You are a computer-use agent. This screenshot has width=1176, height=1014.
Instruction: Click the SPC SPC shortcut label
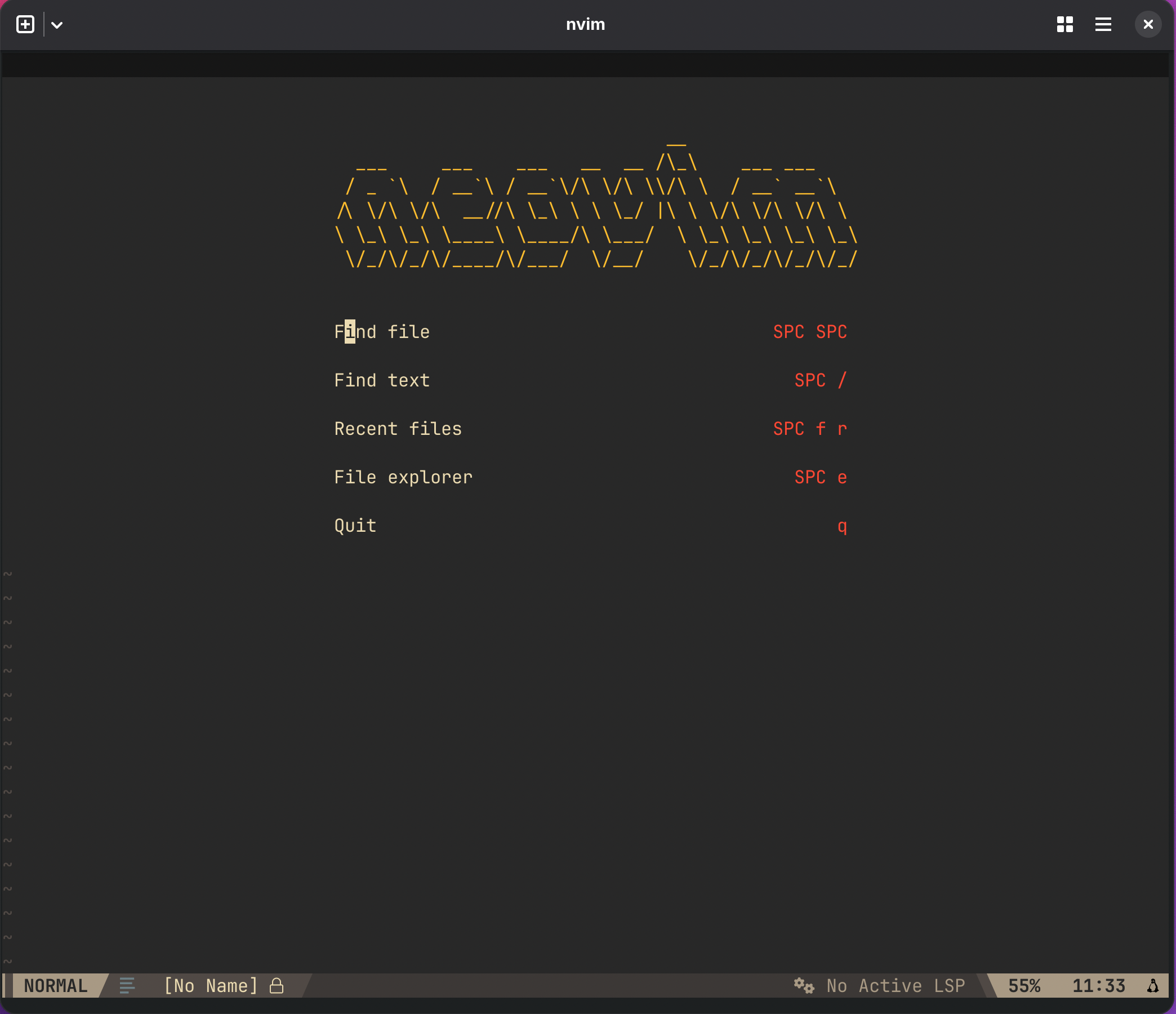pos(809,332)
